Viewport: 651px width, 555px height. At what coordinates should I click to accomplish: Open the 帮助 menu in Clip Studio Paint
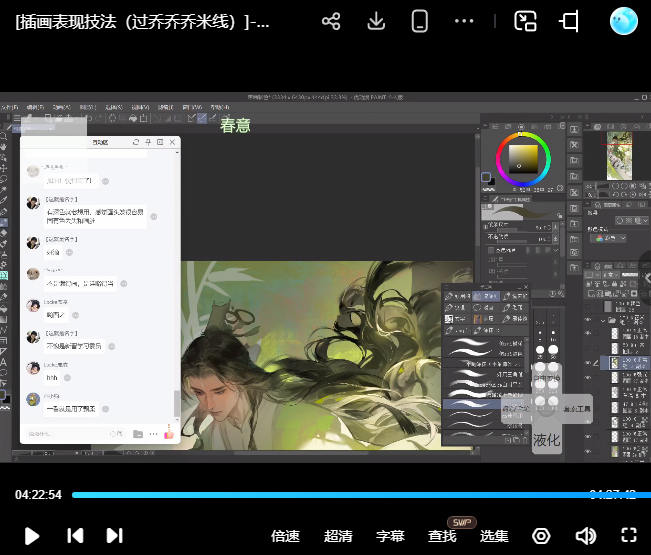[x=220, y=107]
